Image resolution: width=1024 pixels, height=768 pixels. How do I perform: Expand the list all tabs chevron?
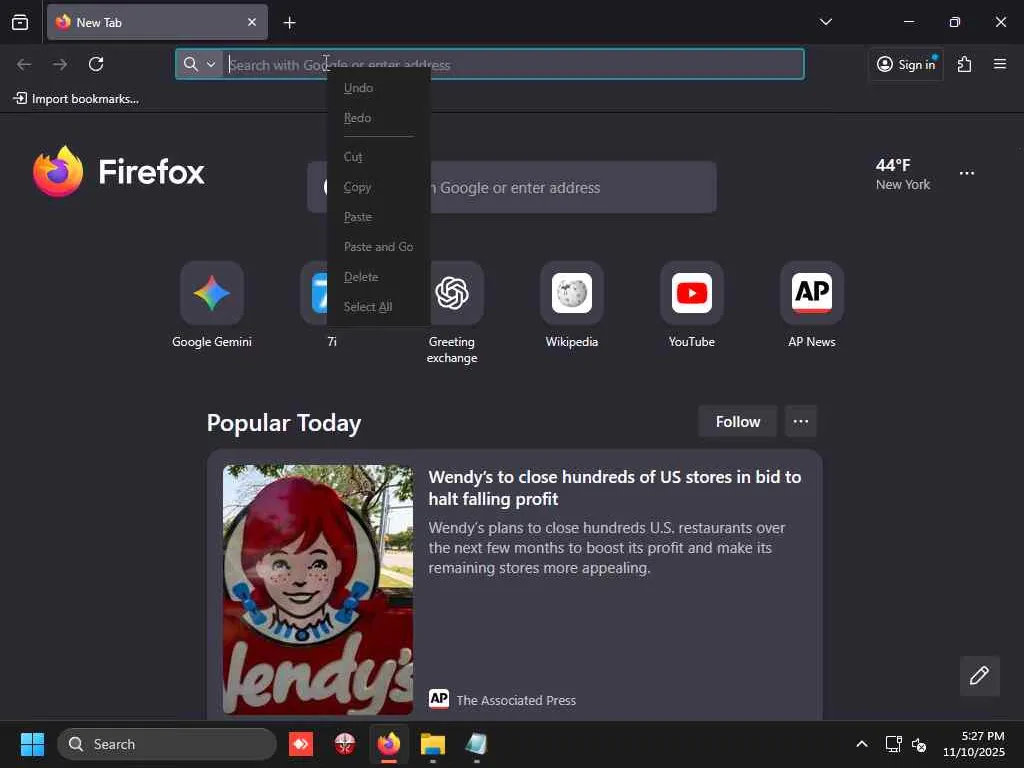[825, 22]
